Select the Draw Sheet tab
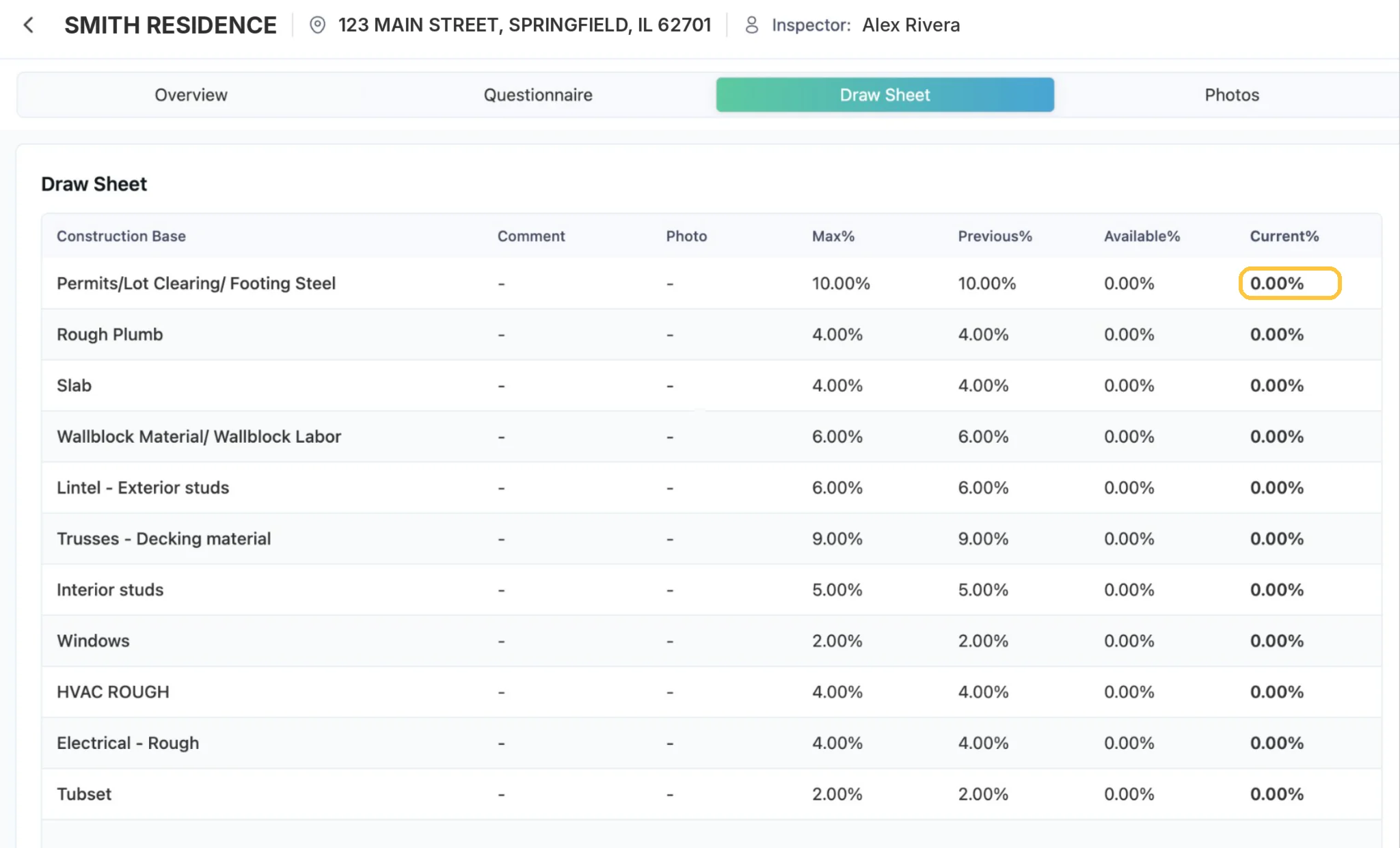 pyautogui.click(x=885, y=95)
